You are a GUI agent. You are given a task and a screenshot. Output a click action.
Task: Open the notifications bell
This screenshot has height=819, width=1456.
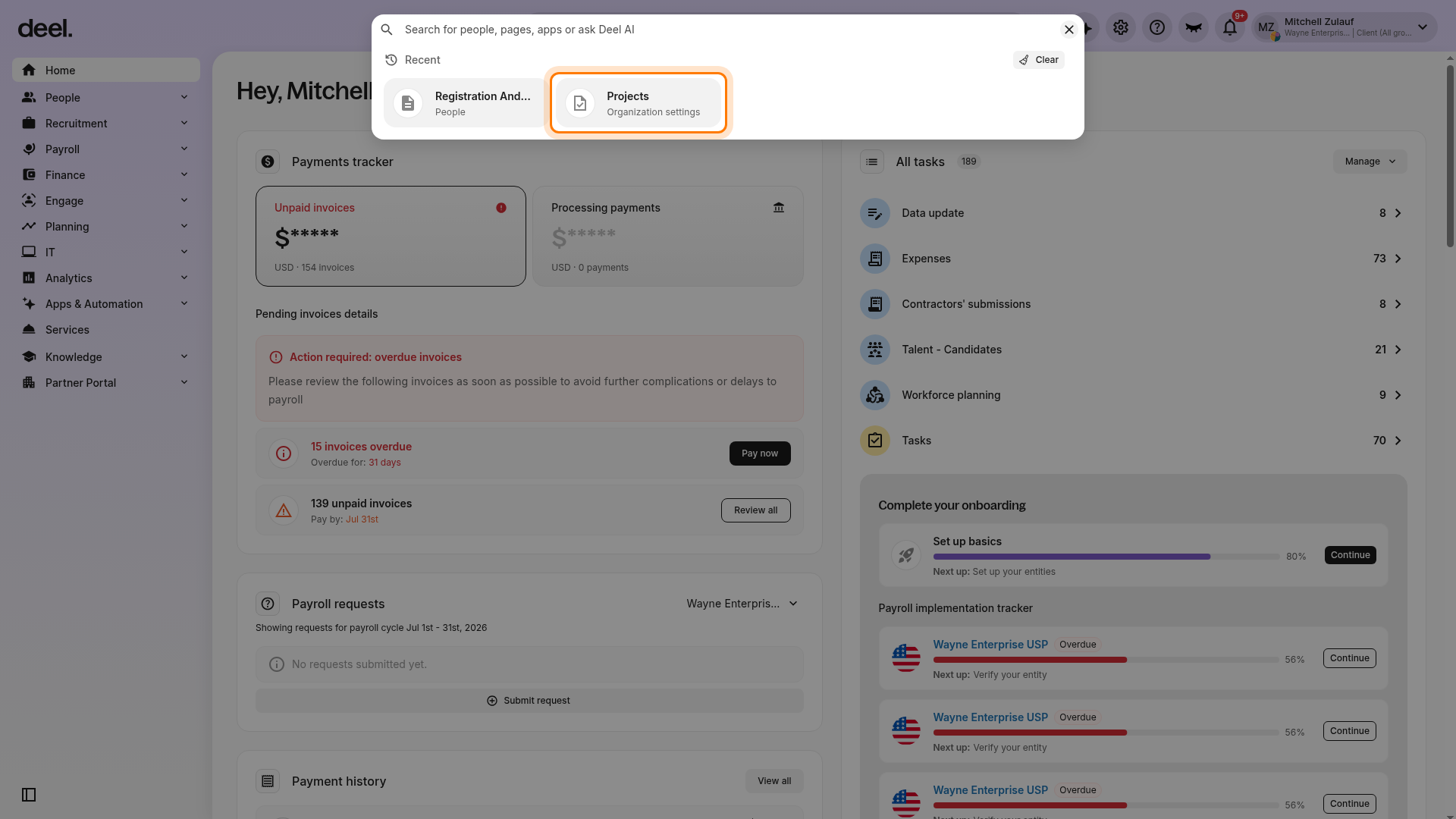tap(1230, 28)
